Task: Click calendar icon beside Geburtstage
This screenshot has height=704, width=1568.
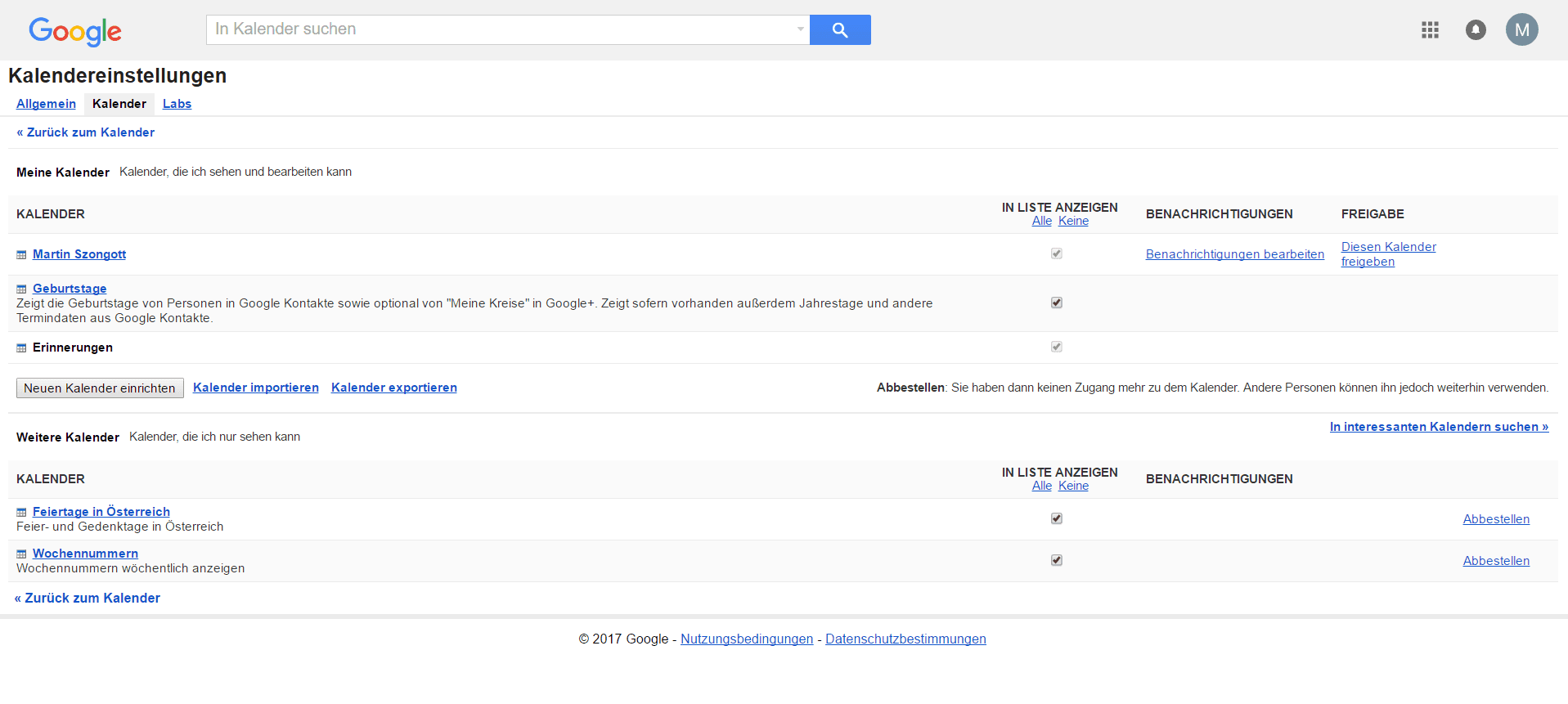Action: click(21, 289)
